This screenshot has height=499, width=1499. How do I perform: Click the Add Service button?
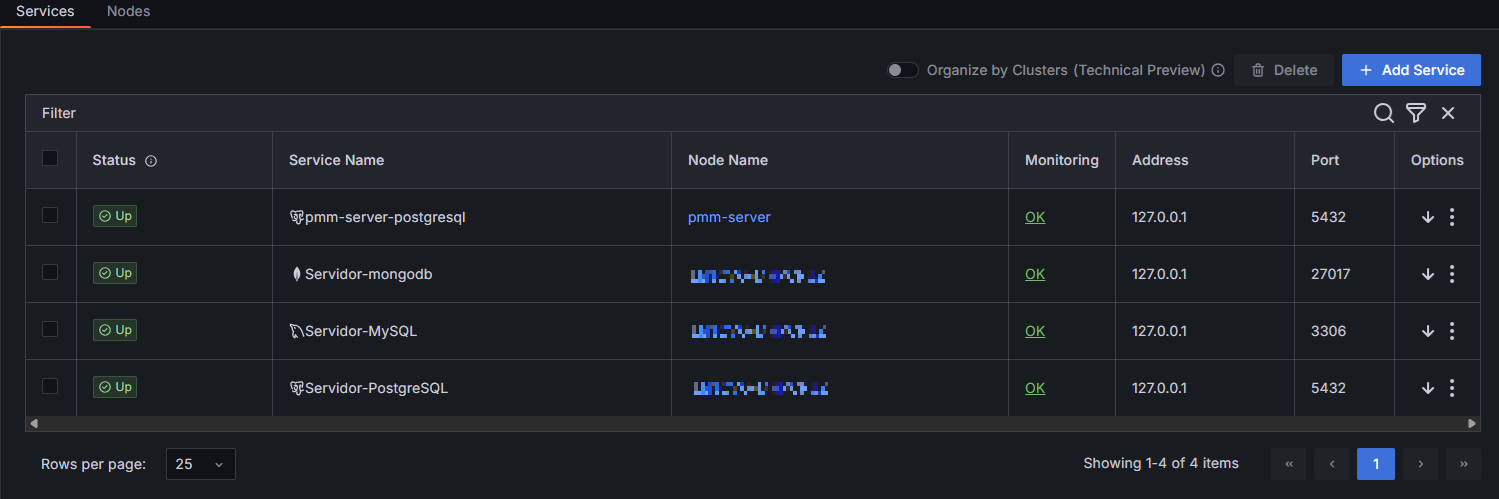tap(1410, 70)
